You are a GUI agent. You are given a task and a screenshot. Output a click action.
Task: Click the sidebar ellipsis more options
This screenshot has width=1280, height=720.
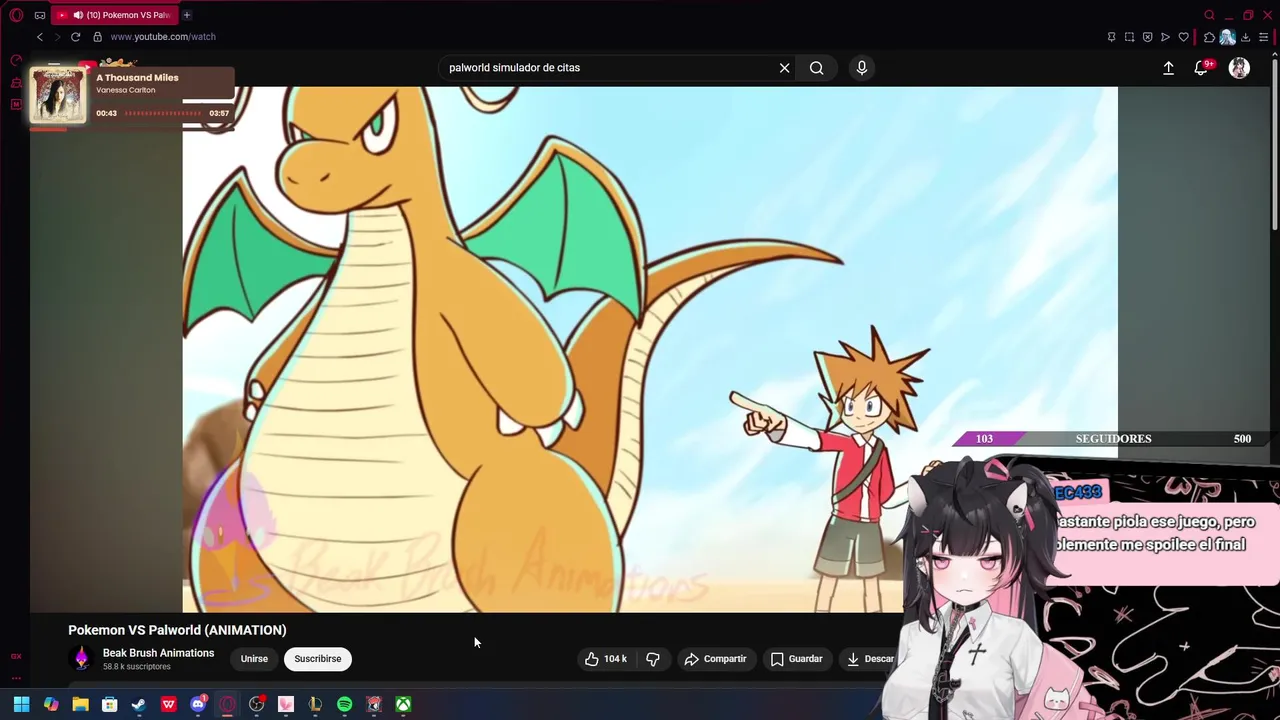(x=16, y=678)
